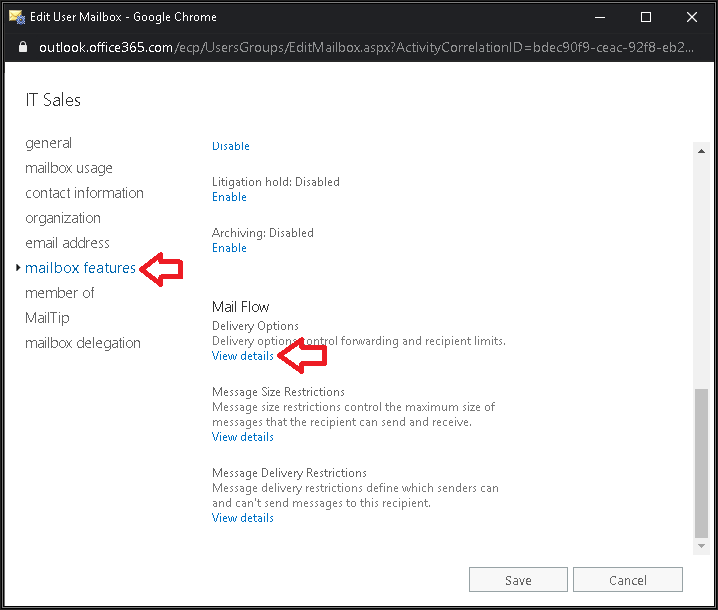Viewport: 718px width, 610px height.
Task: Click the lock icon in the address bar
Action: pos(23,47)
